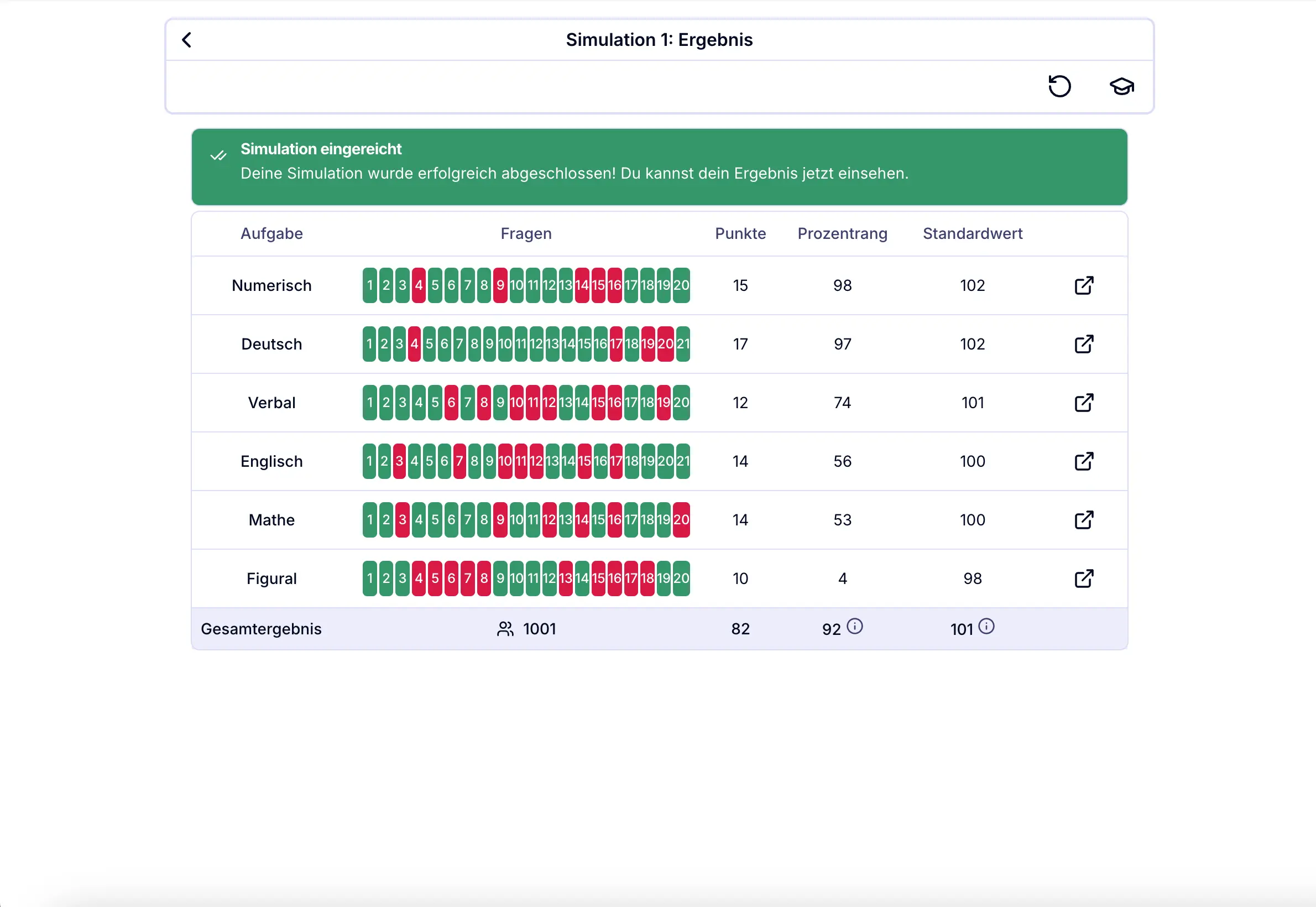Viewport: 1316px width, 907px height.
Task: Click participants icon beside 1001
Action: pyautogui.click(x=505, y=628)
